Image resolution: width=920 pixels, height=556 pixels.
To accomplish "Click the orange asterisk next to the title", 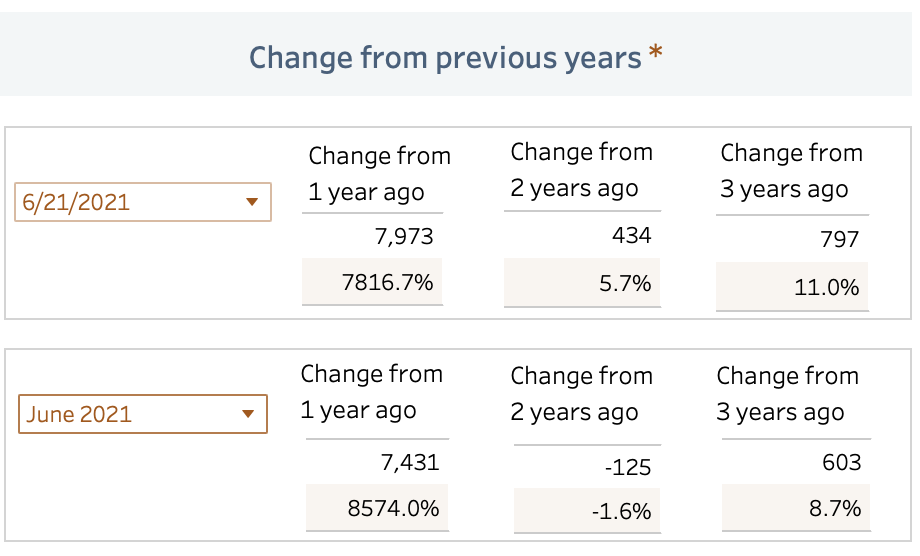I will pyautogui.click(x=656, y=52).
